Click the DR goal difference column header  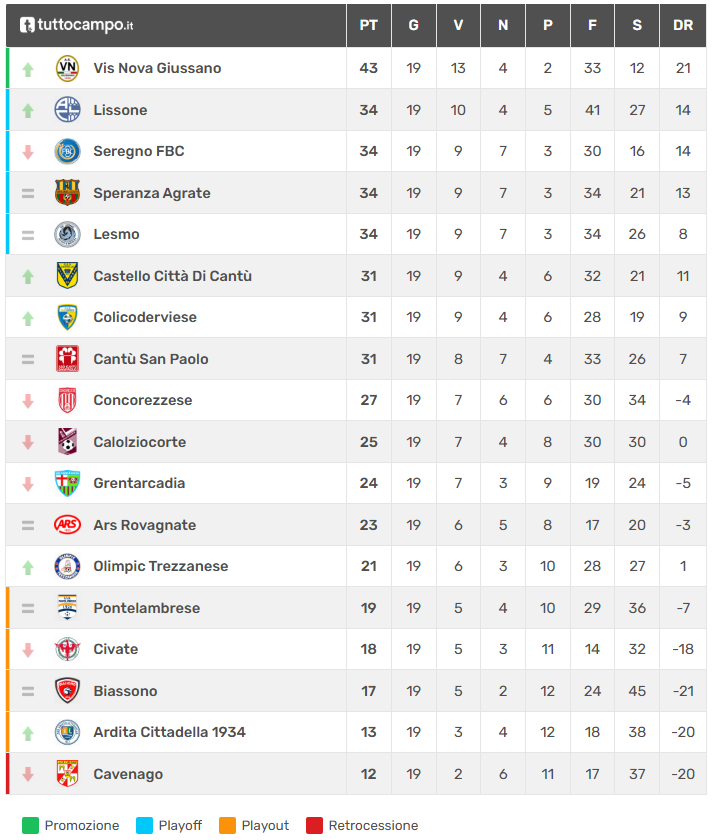click(x=683, y=25)
